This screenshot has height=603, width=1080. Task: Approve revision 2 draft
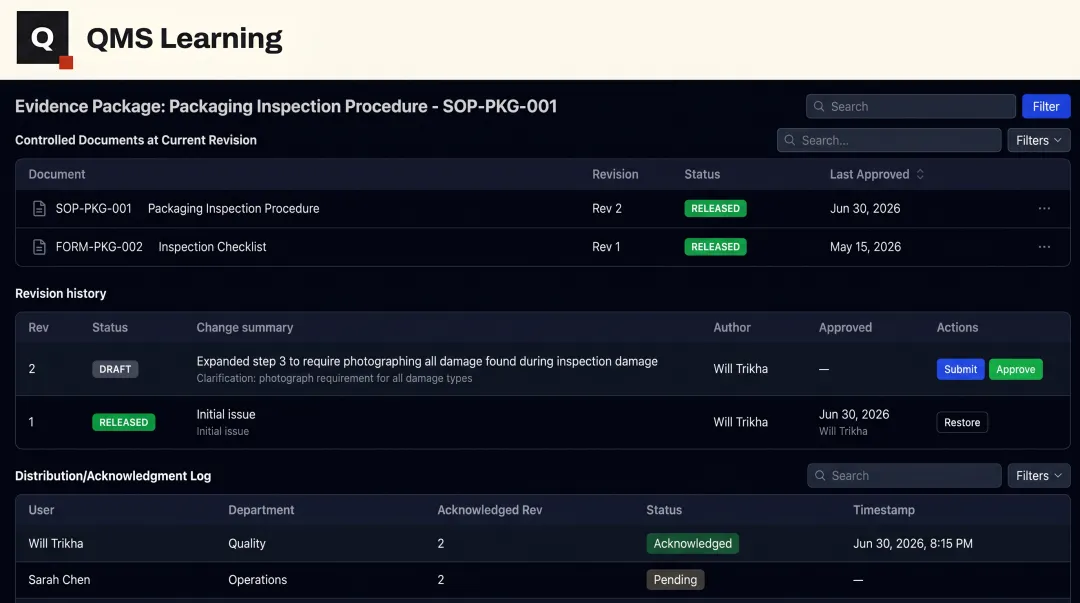coord(1015,369)
